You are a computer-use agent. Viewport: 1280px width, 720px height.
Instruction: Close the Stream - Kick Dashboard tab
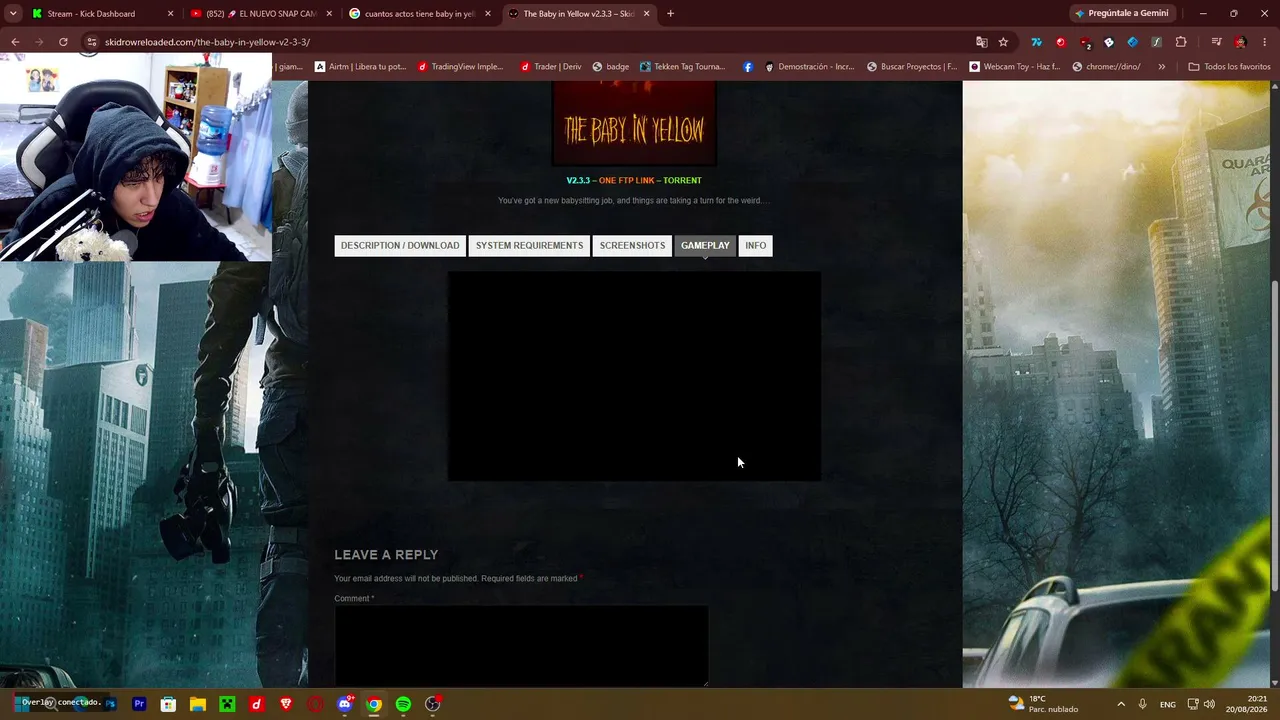point(170,14)
